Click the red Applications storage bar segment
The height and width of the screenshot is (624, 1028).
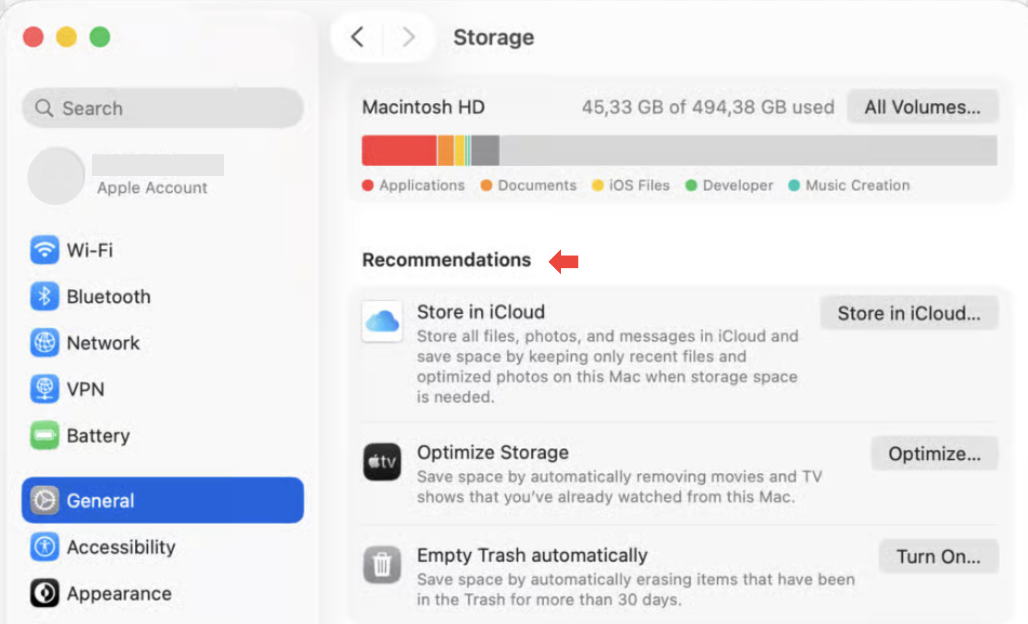point(399,150)
